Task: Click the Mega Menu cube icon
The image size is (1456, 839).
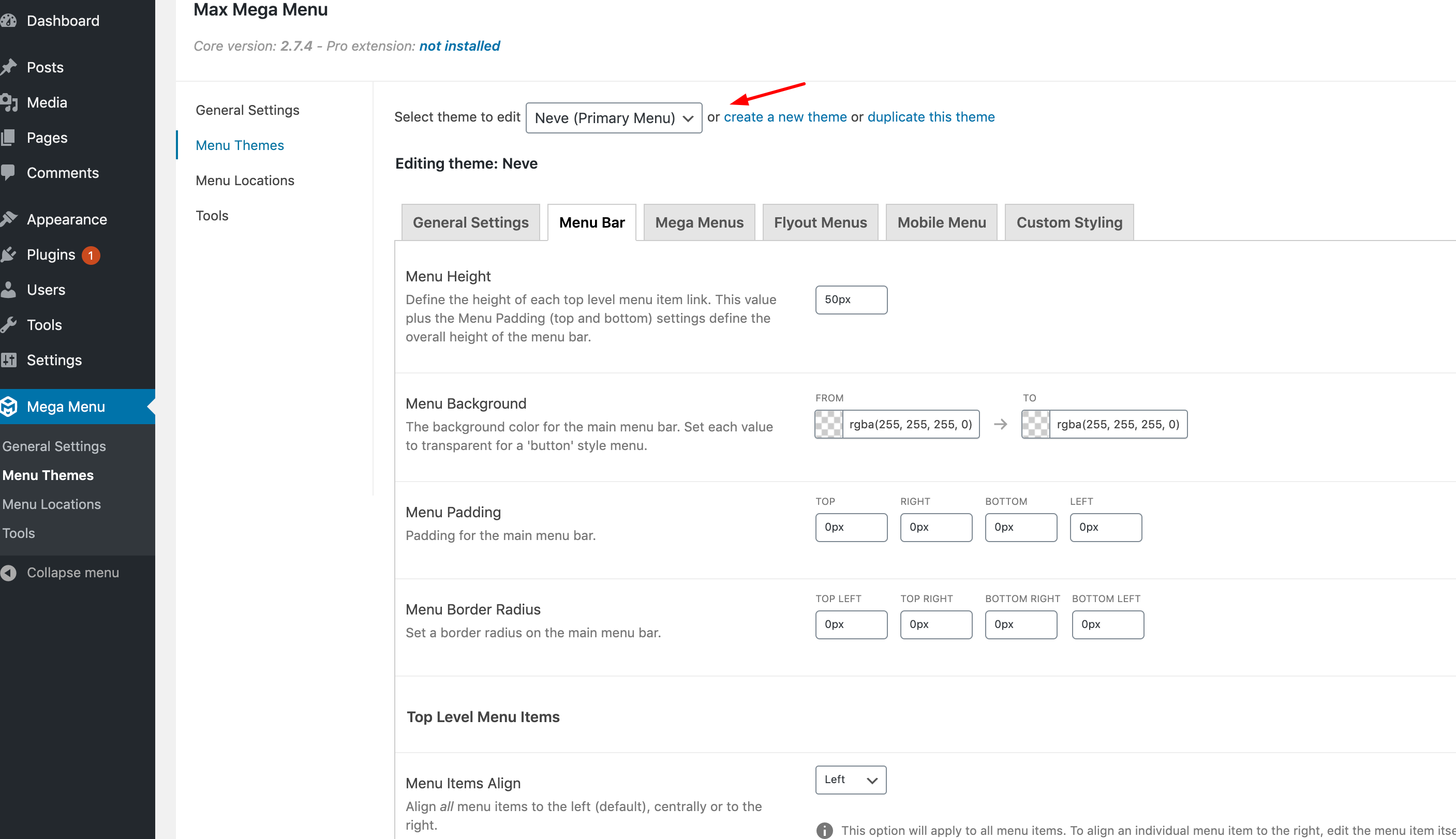Action: [10, 406]
